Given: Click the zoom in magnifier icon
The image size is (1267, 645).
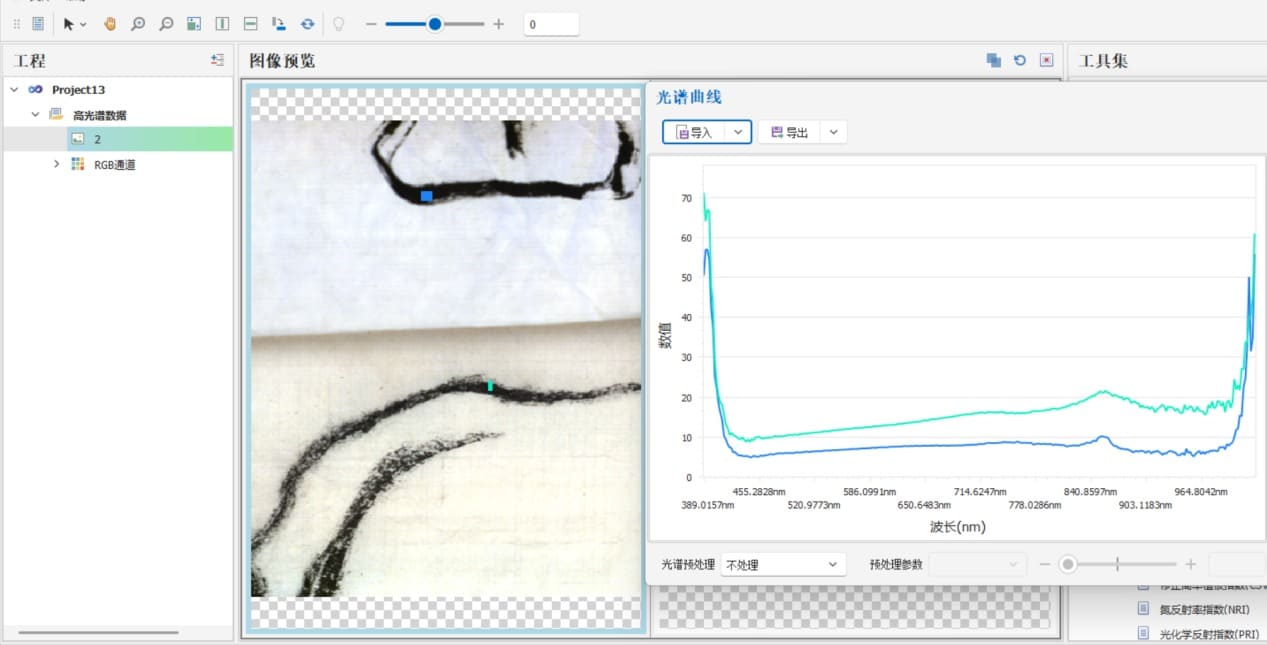Looking at the screenshot, I should 138,24.
